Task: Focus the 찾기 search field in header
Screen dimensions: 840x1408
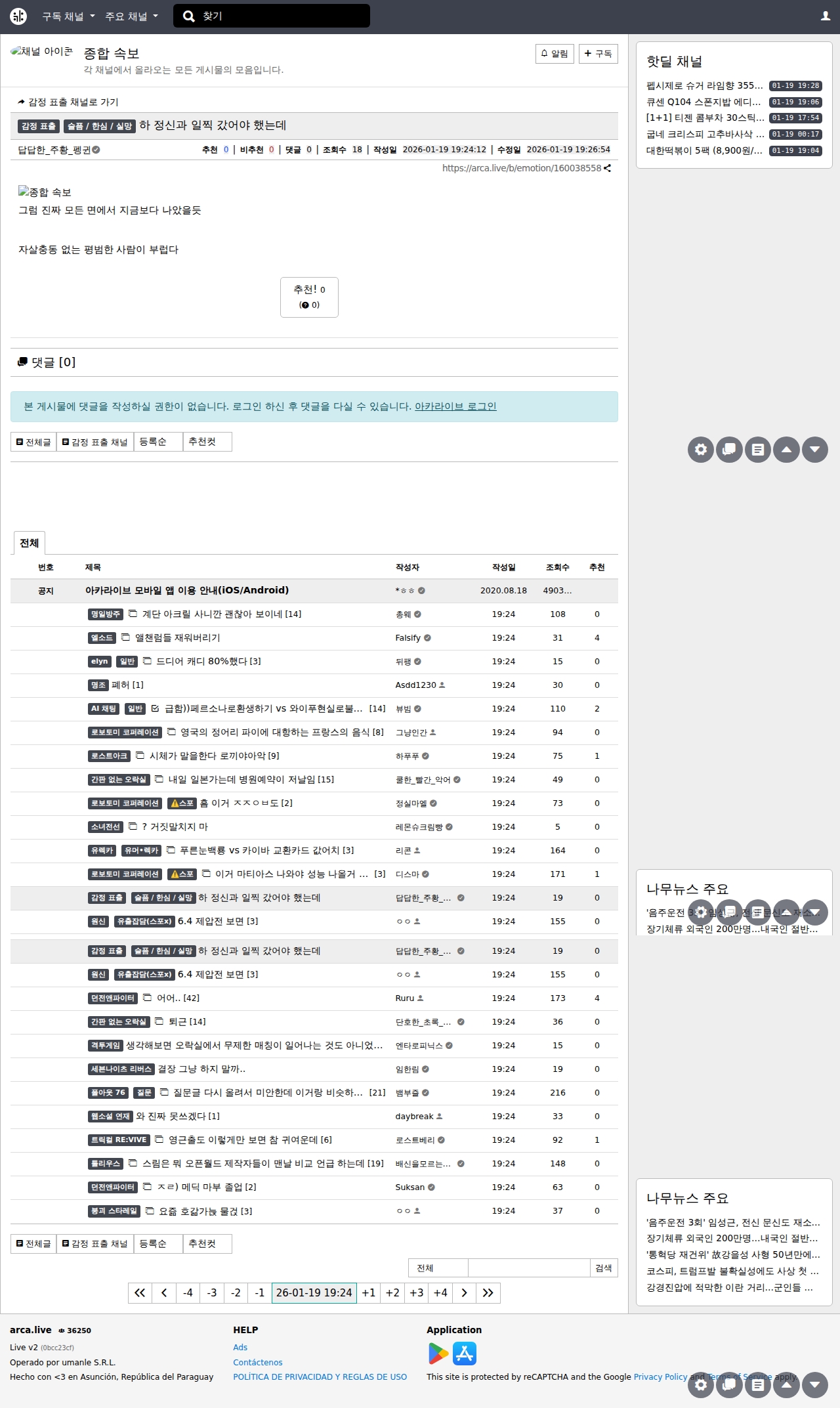Action: (272, 16)
